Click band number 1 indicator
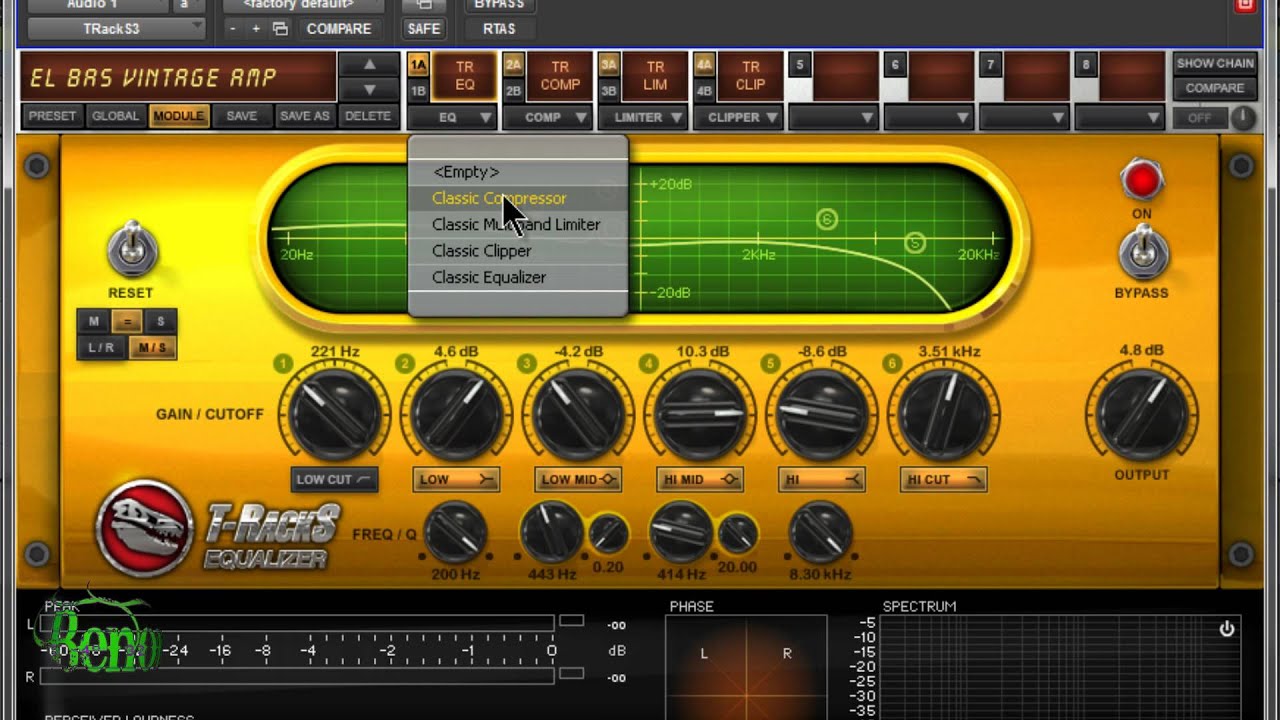The width and height of the screenshot is (1280, 720). pos(284,363)
